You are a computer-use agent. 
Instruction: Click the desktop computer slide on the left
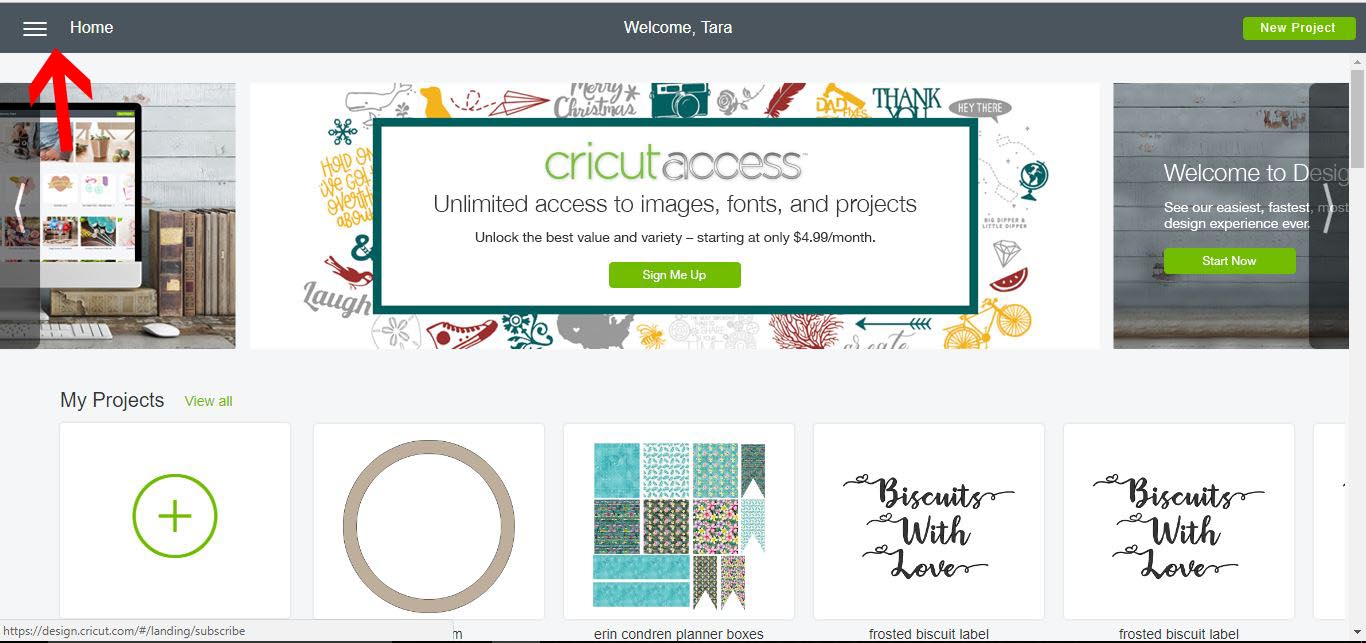coord(118,216)
